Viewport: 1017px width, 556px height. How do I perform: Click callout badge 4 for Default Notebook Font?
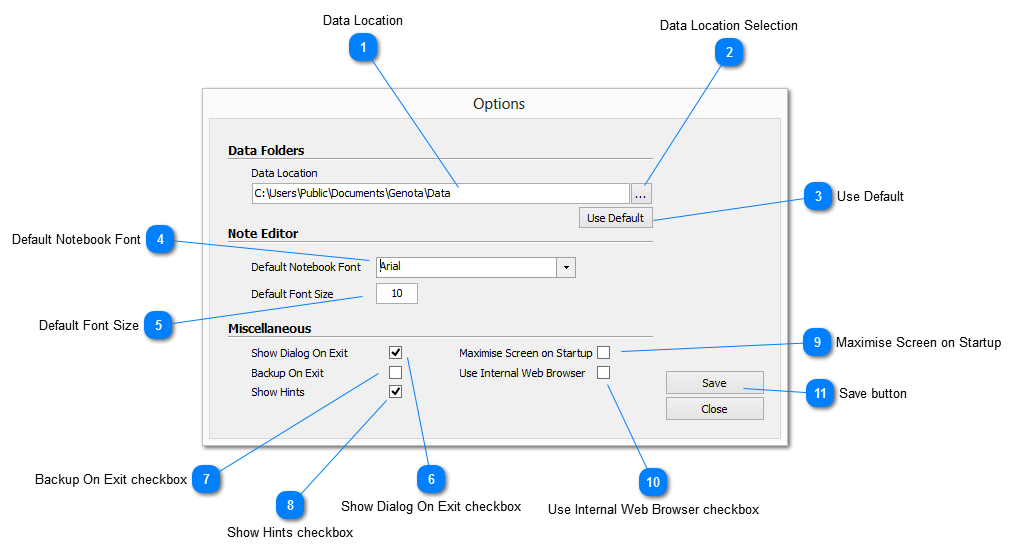click(160, 240)
